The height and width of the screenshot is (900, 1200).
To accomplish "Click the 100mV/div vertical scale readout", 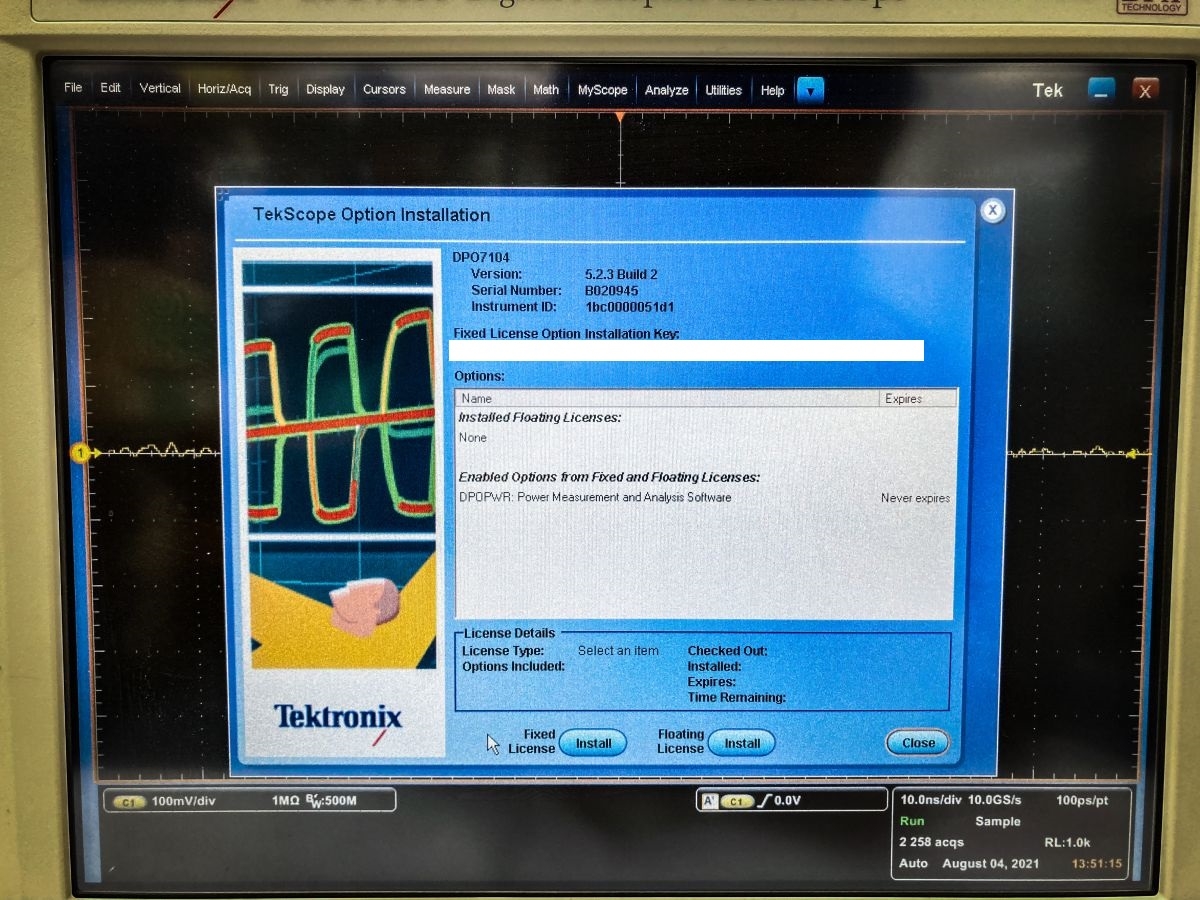I will click(x=184, y=801).
